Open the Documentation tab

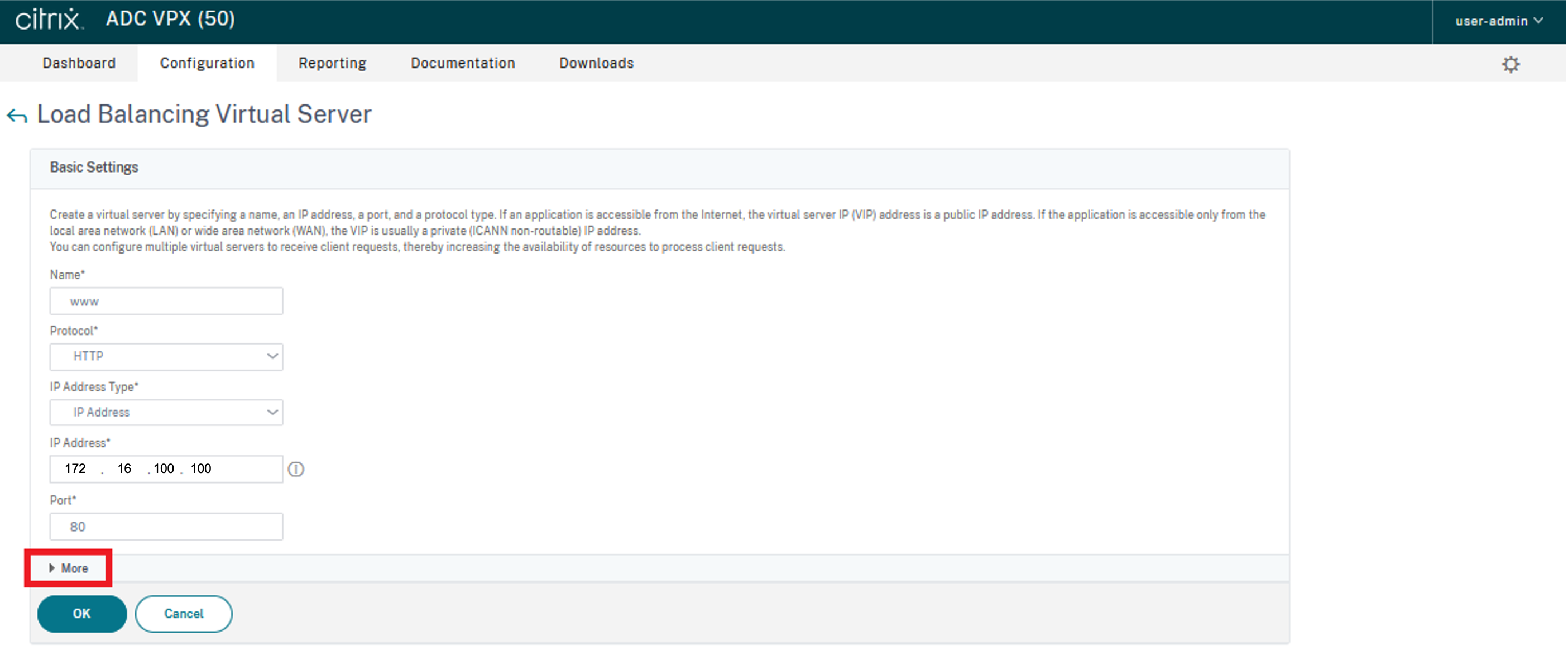click(x=463, y=63)
